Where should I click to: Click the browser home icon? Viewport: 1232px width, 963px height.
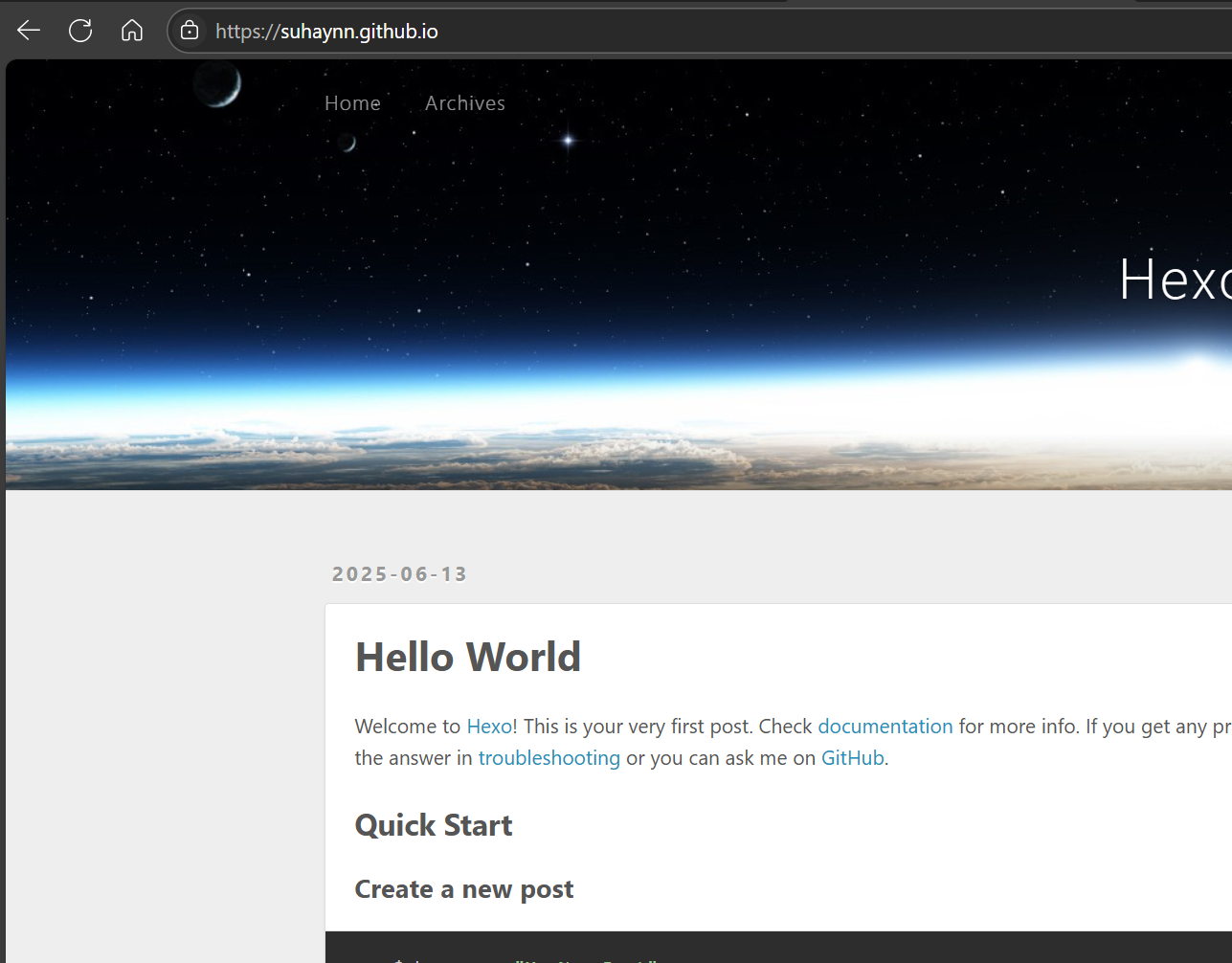pos(132,31)
